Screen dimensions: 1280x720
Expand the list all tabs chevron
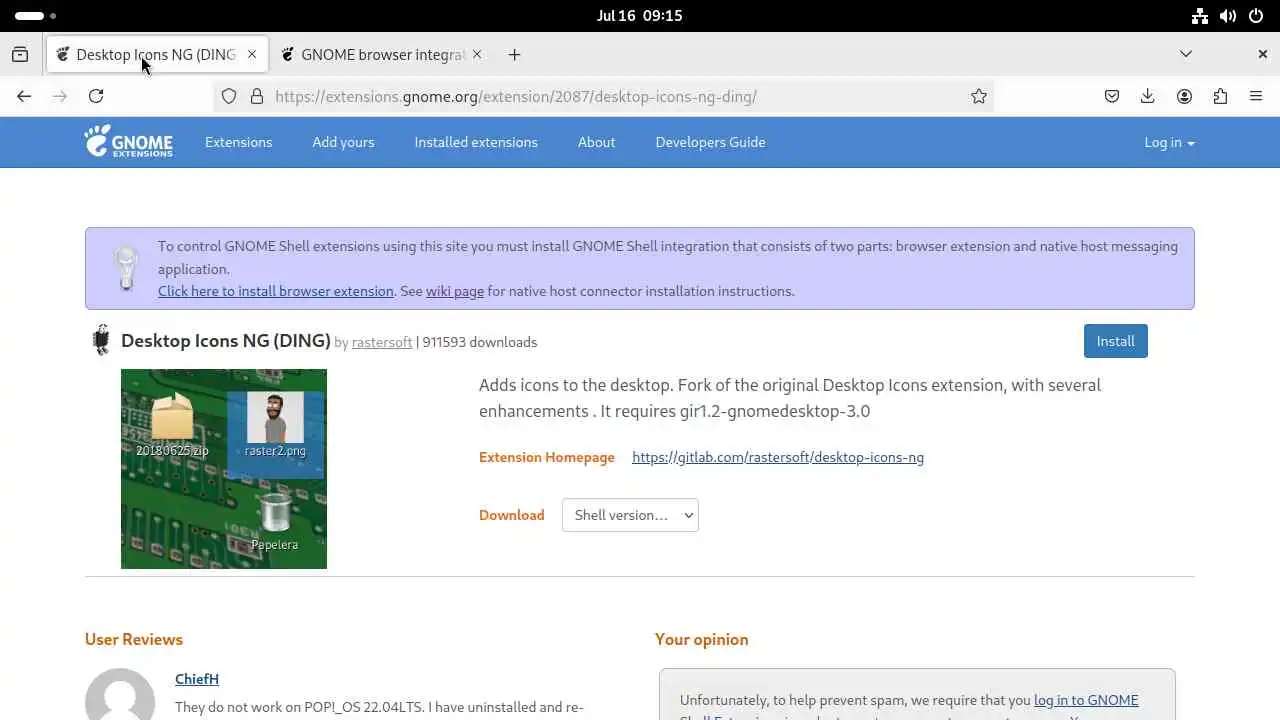pyautogui.click(x=1186, y=54)
